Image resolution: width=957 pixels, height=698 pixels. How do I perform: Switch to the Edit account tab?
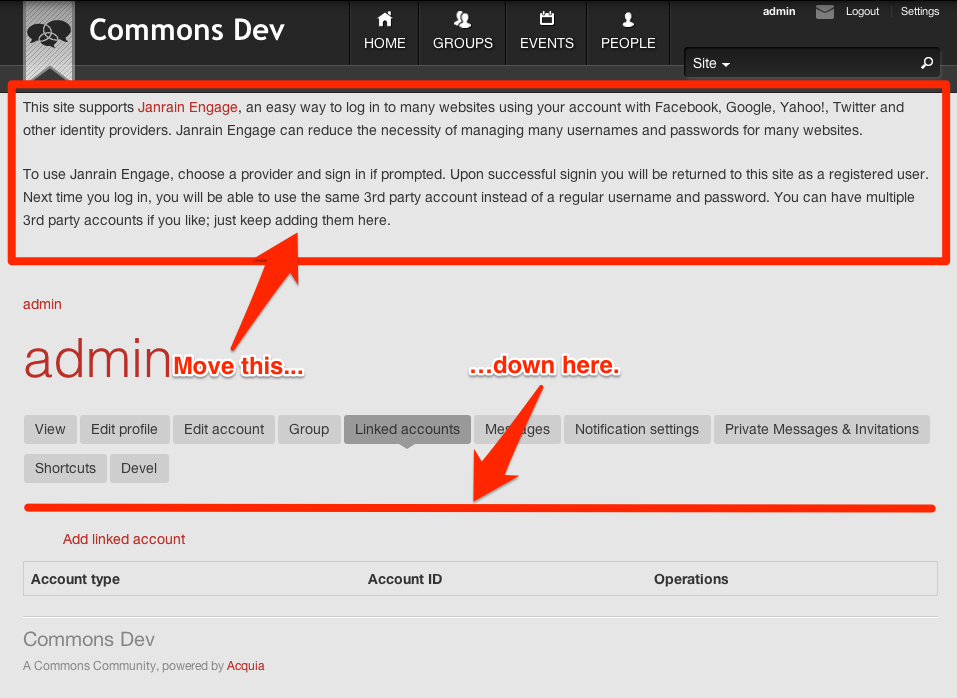(224, 430)
